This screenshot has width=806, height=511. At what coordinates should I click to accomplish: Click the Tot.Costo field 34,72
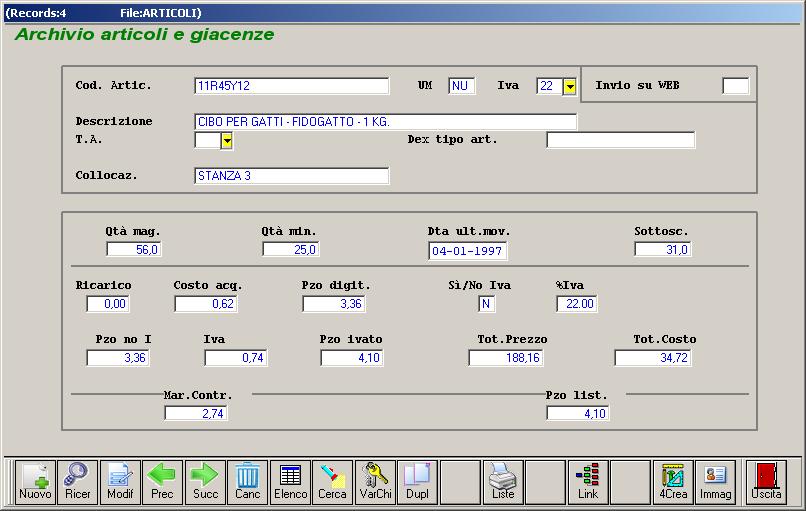pyautogui.click(x=653, y=358)
